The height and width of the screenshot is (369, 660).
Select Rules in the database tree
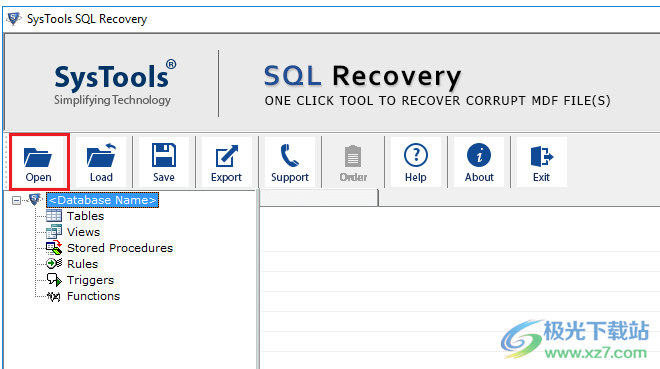(82, 264)
